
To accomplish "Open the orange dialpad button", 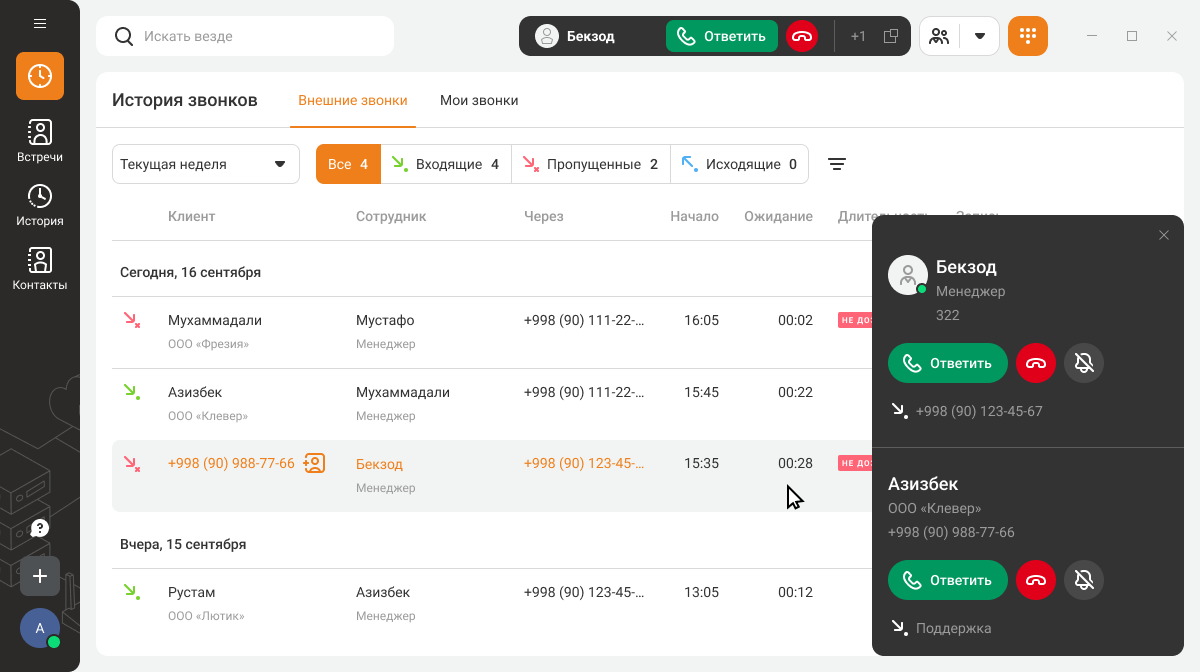I will [1027, 36].
